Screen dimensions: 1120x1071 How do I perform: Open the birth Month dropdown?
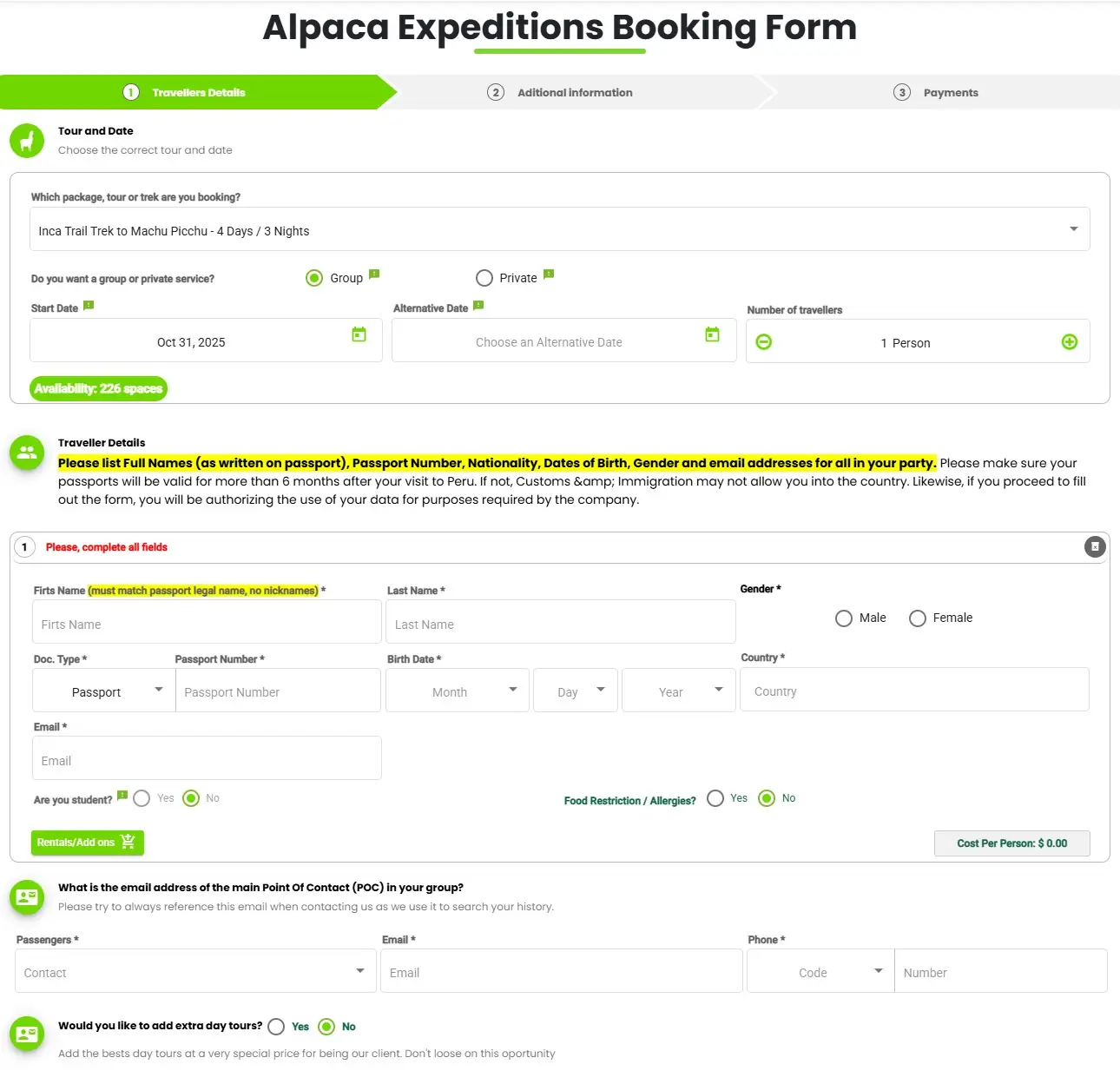[x=458, y=691]
